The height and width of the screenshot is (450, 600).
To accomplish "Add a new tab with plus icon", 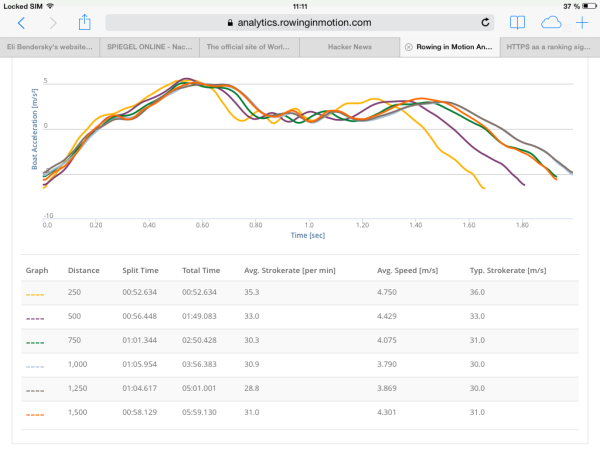I will (582, 23).
